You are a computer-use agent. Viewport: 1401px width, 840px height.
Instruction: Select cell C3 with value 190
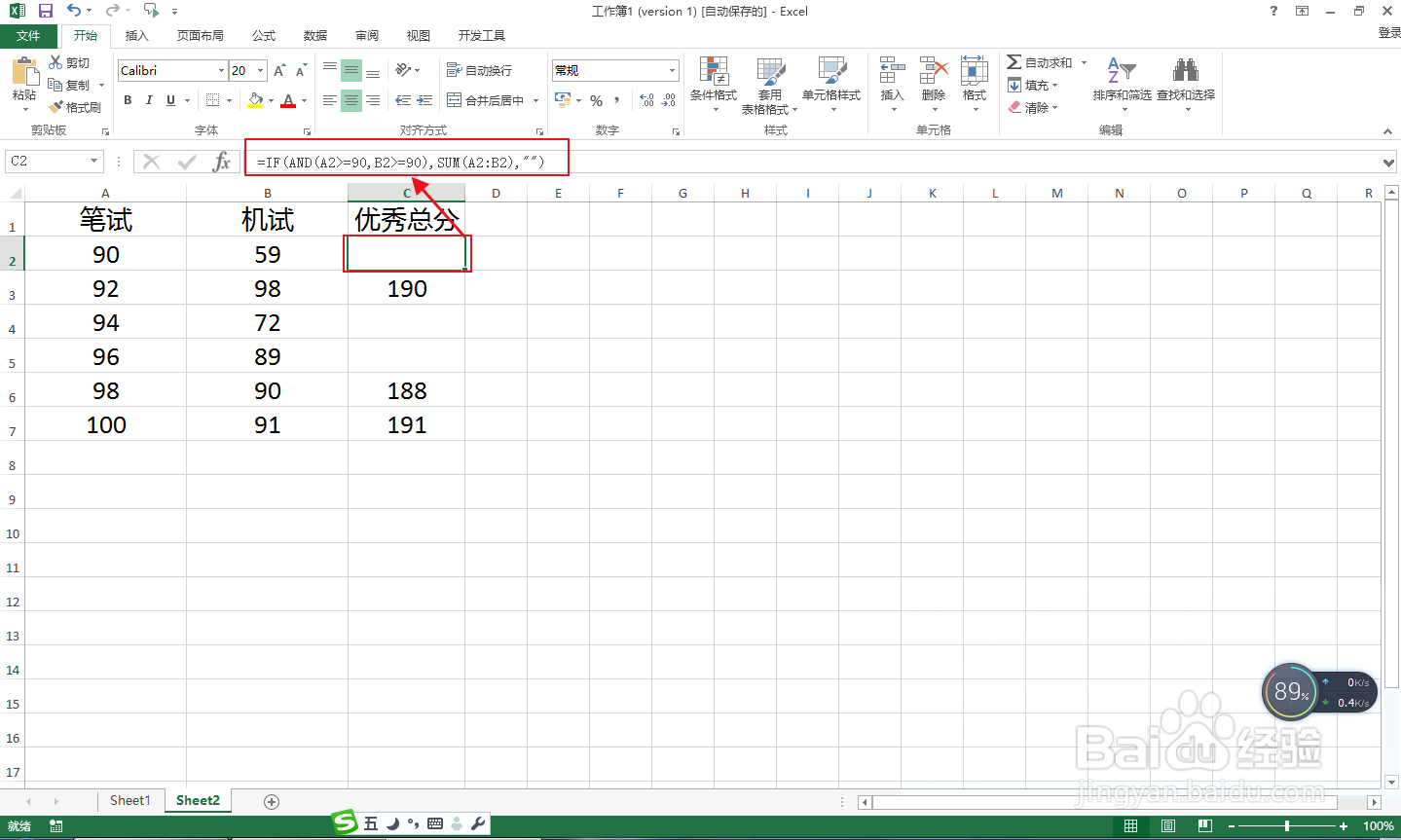pyautogui.click(x=407, y=289)
